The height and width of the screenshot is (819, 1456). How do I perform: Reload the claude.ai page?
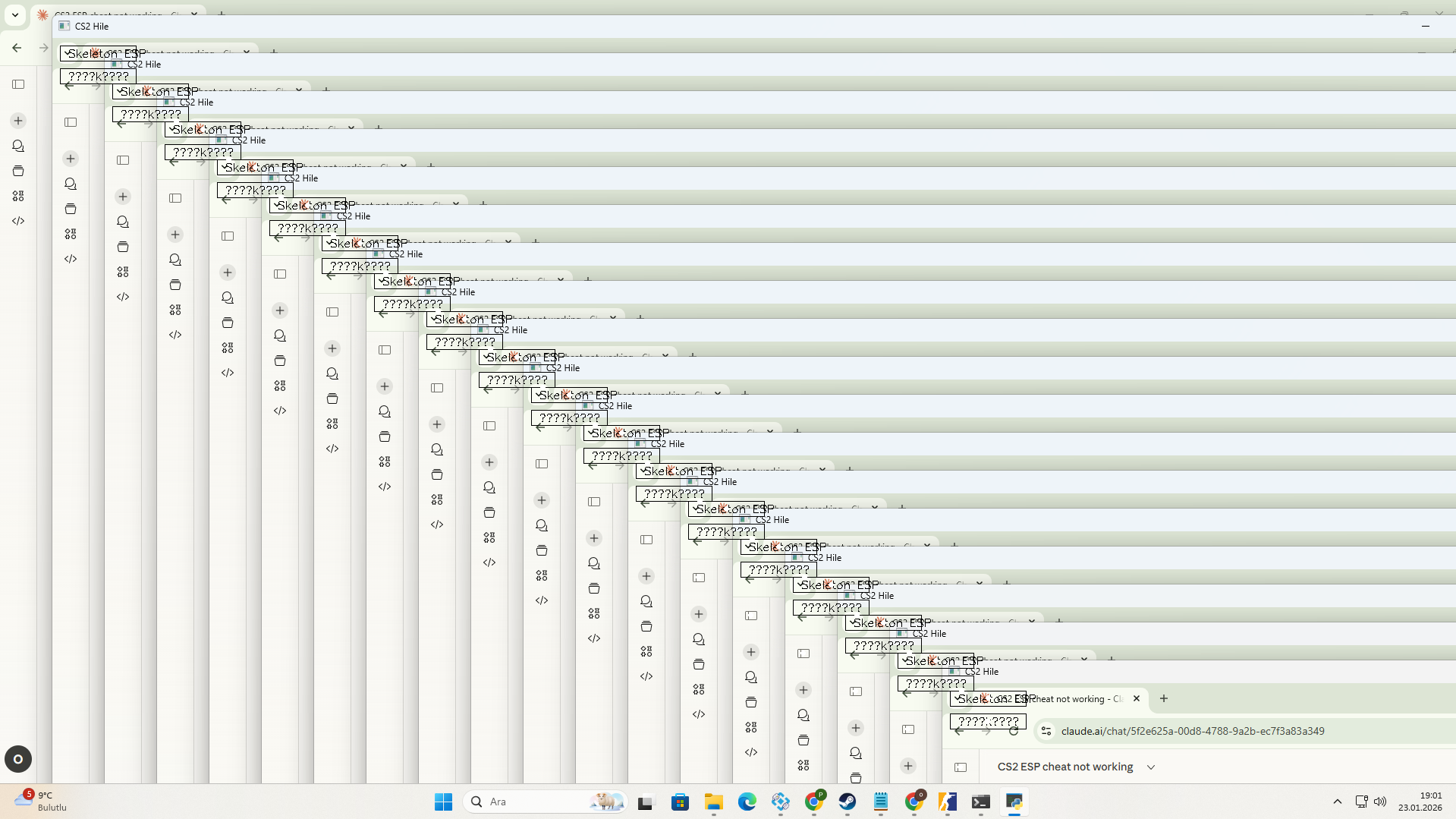[1013, 731]
